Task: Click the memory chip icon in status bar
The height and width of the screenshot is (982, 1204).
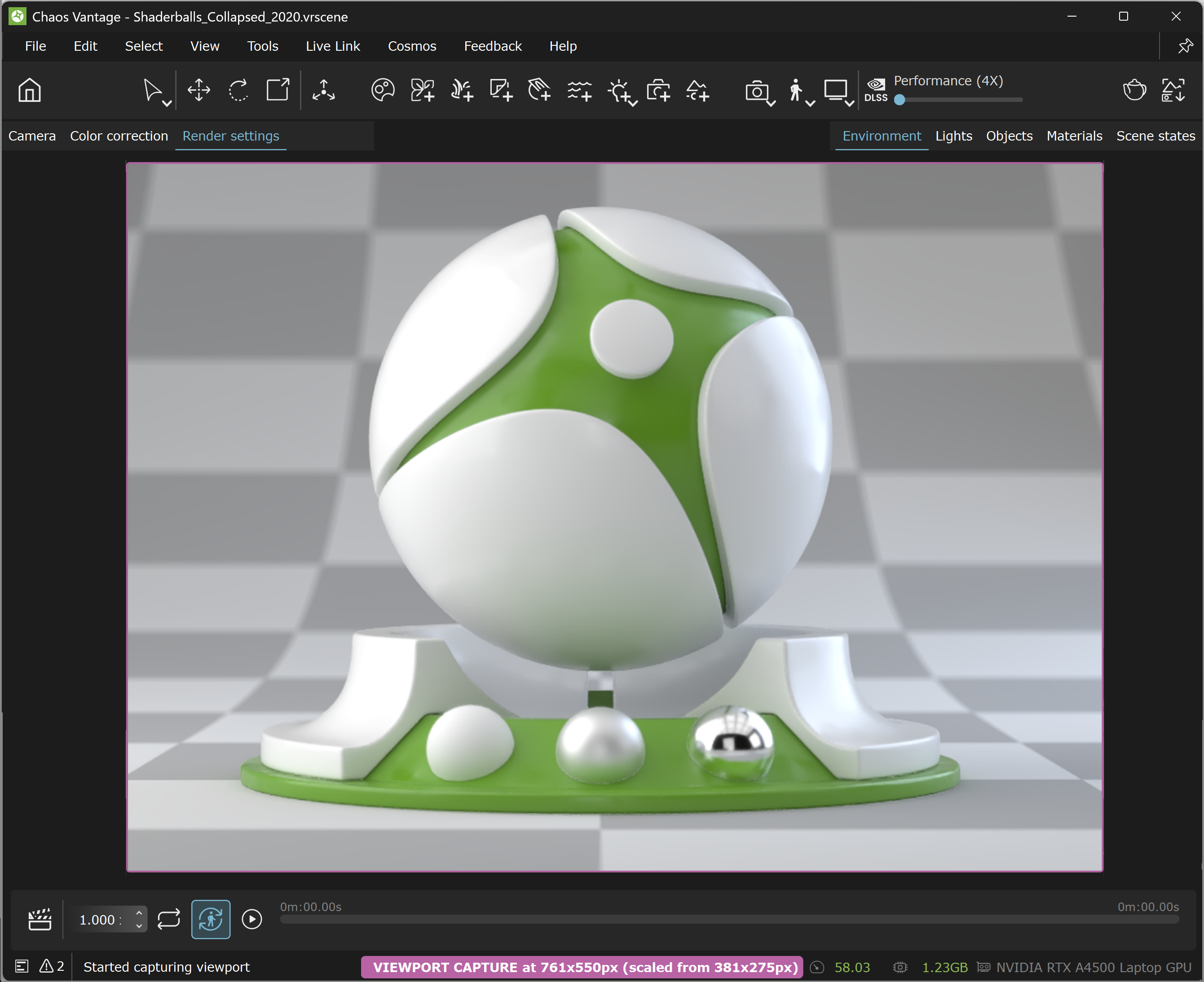Action: [900, 967]
